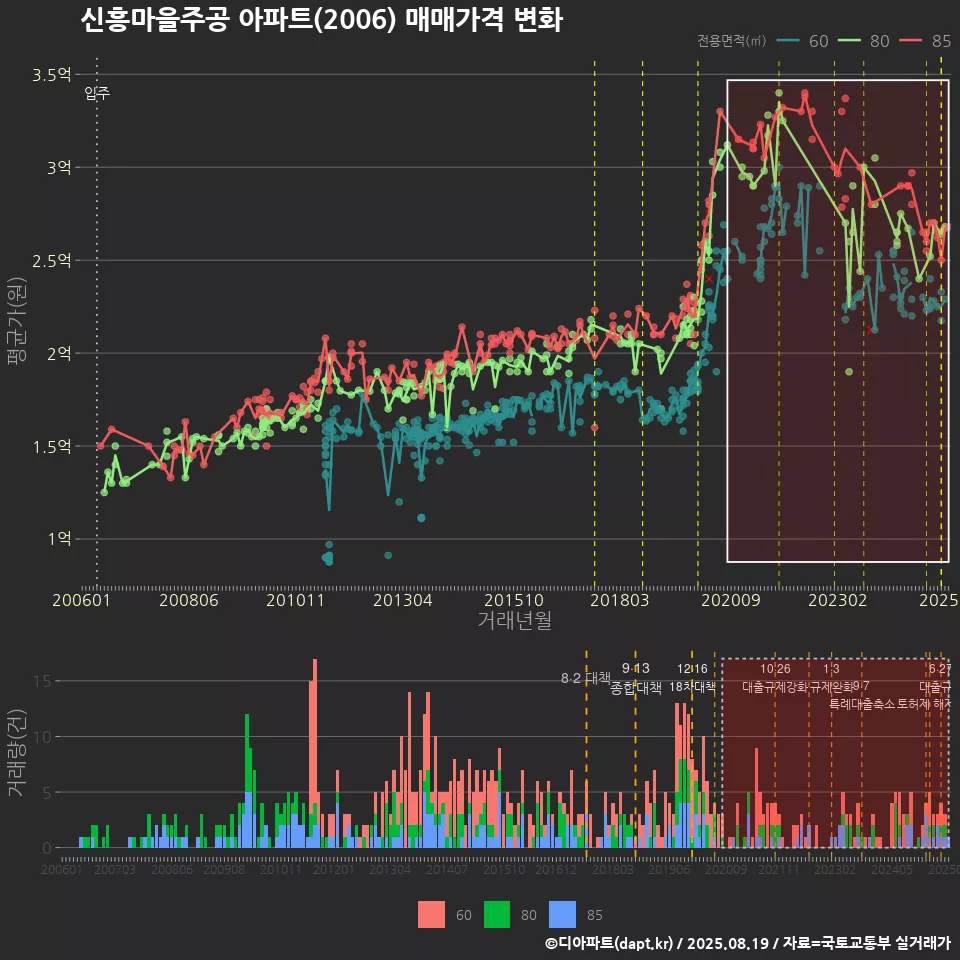The image size is (960, 960).
Task: Click 201803 on the price chart x-axis
Action: 619,600
